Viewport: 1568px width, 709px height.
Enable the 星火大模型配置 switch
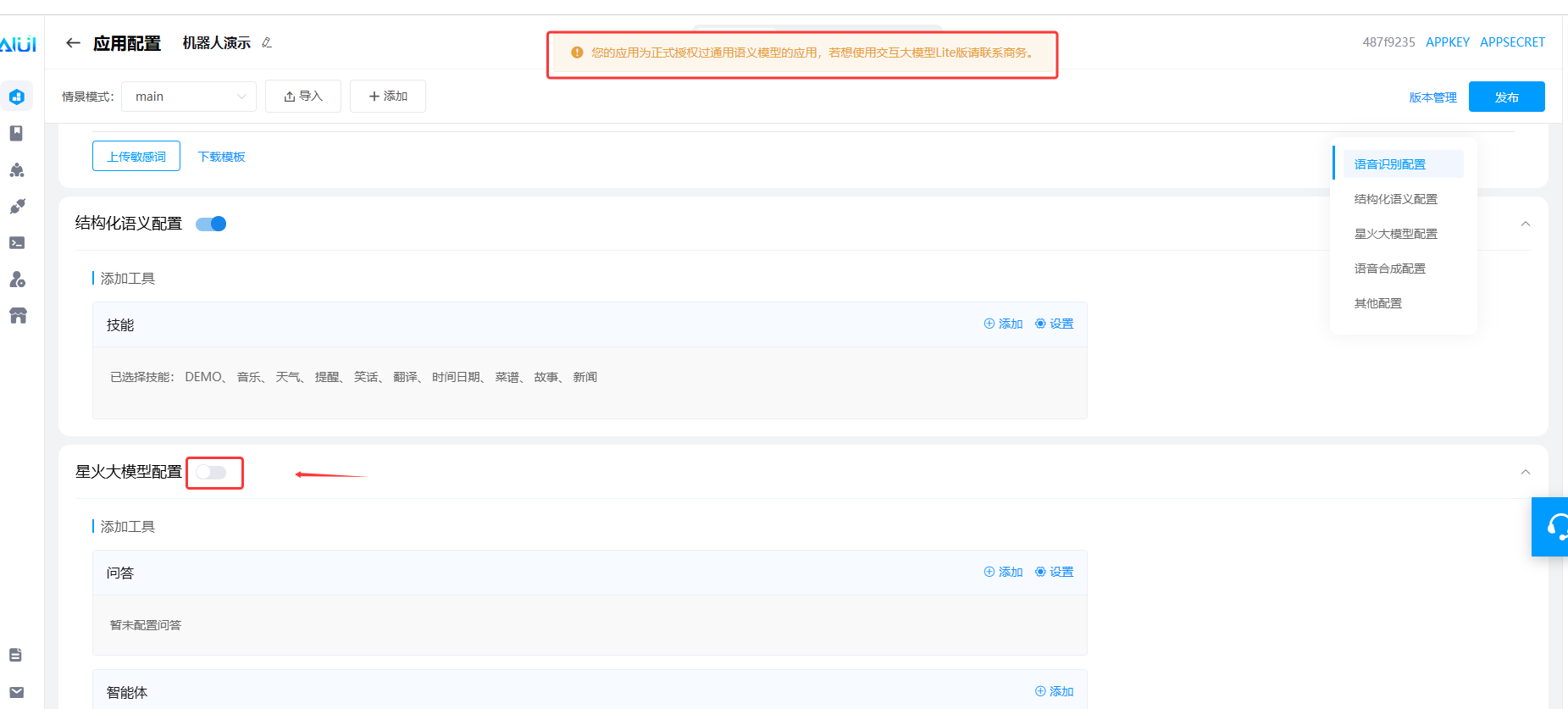211,473
